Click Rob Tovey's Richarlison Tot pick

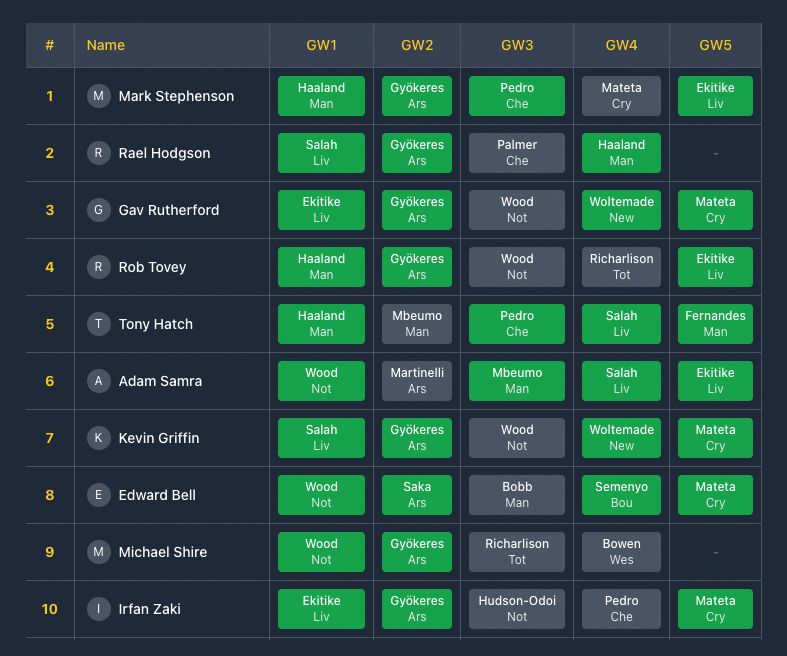tap(621, 267)
